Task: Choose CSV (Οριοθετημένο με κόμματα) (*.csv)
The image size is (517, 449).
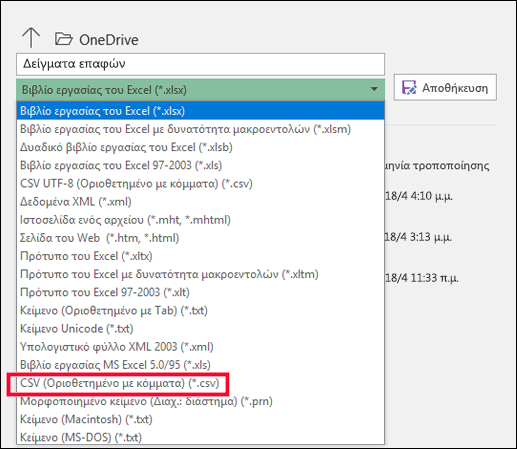Action: point(200,383)
